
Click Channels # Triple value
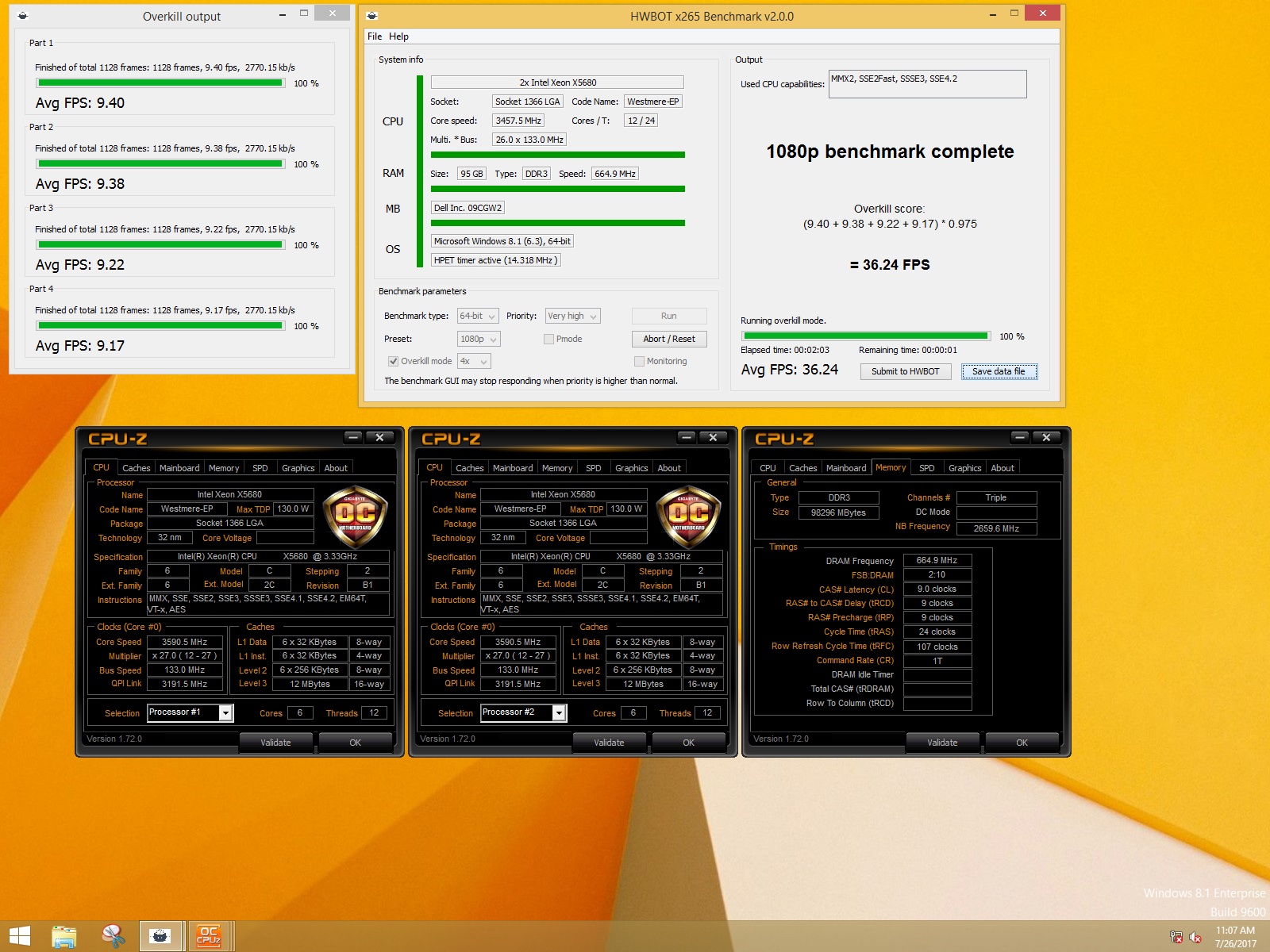[x=996, y=497]
